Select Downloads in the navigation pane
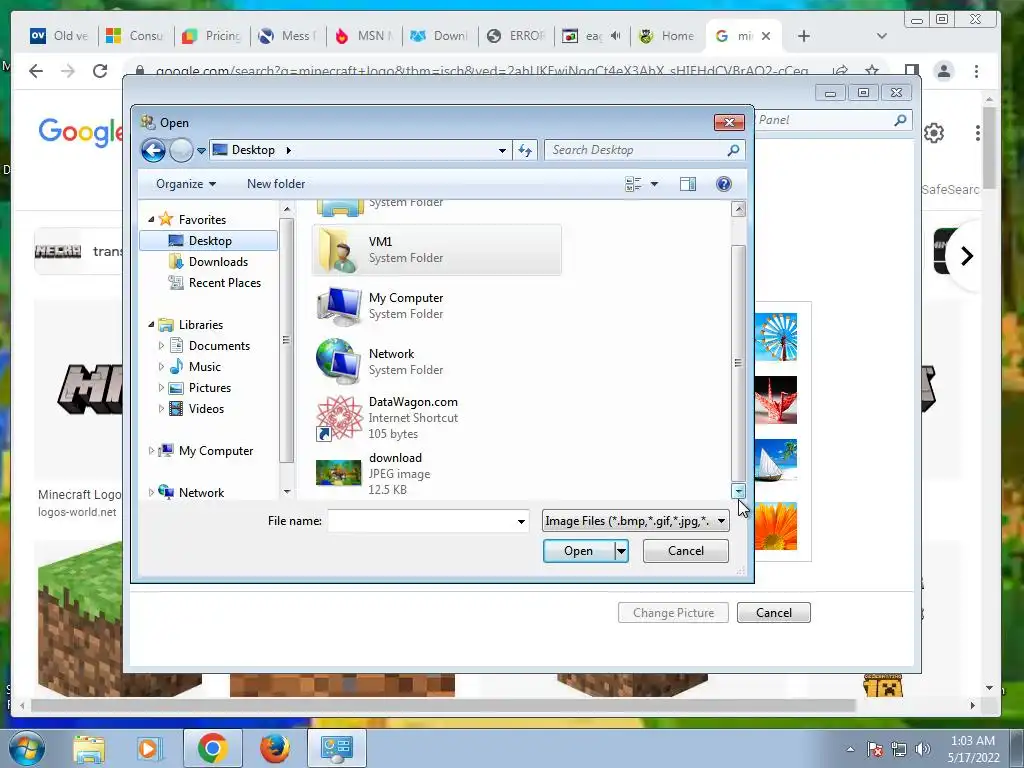Image resolution: width=1024 pixels, height=768 pixels. 218,262
